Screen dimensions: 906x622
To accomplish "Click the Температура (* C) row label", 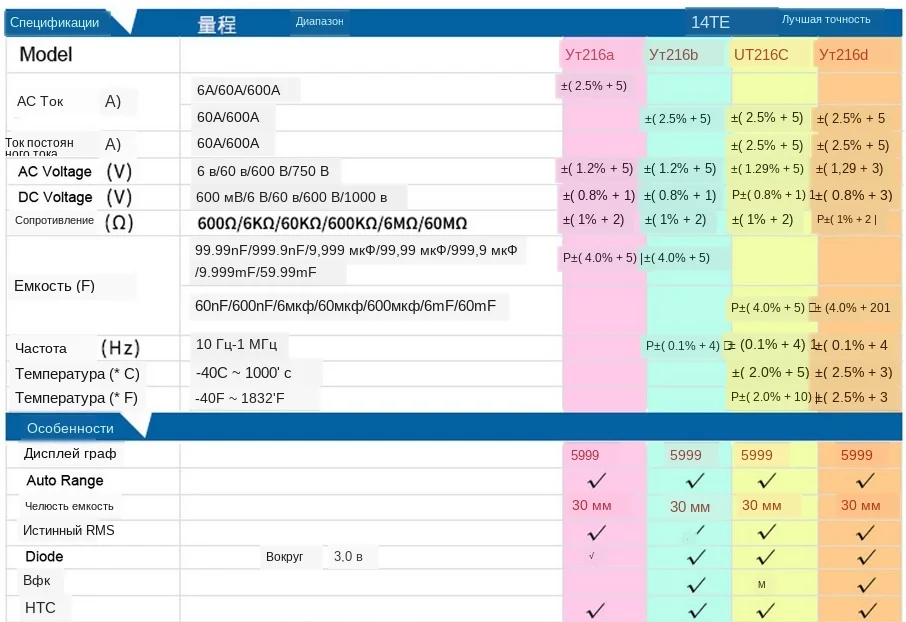I will (77, 374).
